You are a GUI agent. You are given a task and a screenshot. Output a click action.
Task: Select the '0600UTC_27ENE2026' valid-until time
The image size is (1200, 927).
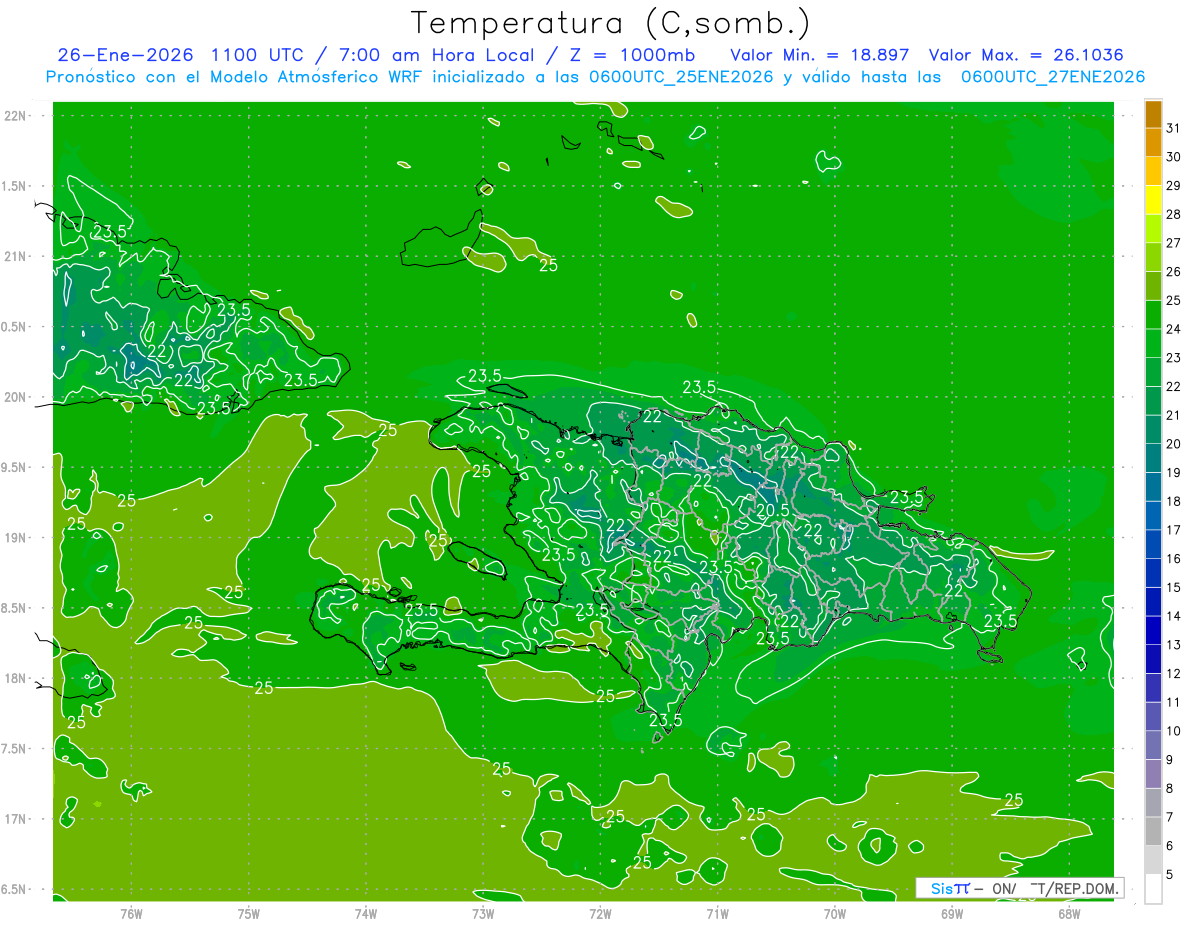coord(1053,76)
